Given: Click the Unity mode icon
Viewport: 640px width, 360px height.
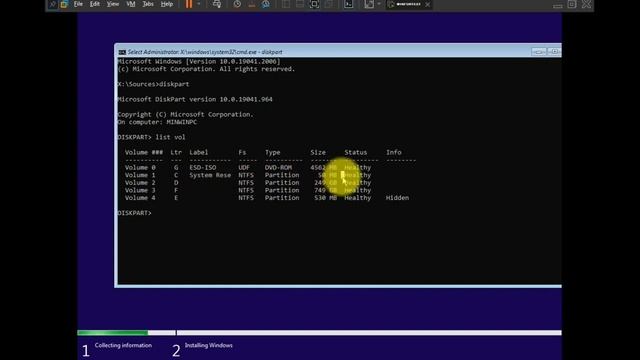Looking at the screenshot, I should (329, 4).
